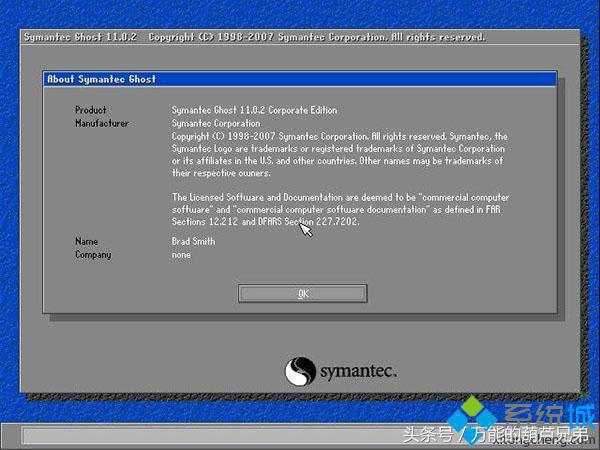Image resolution: width=600 pixels, height=450 pixels.
Task: Click the 'DFARS Section 227.7202' line
Action: (308, 222)
